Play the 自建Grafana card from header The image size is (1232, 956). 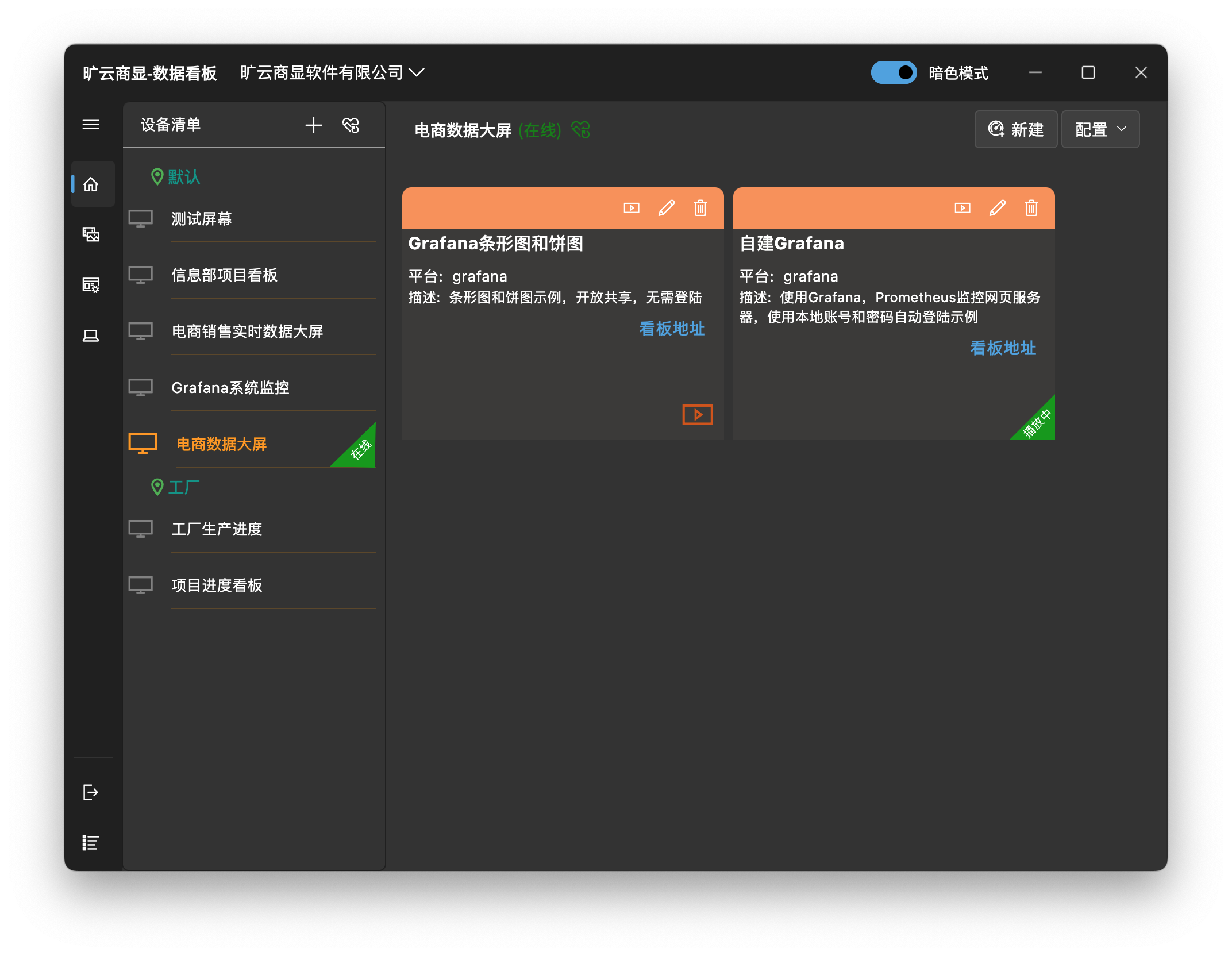point(962,208)
